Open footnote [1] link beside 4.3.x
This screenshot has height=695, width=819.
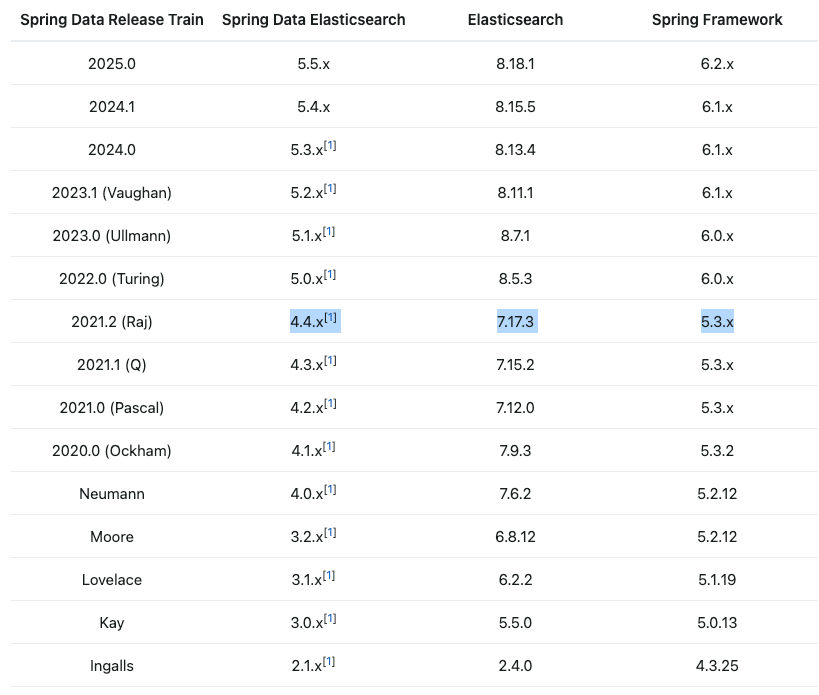point(330,360)
